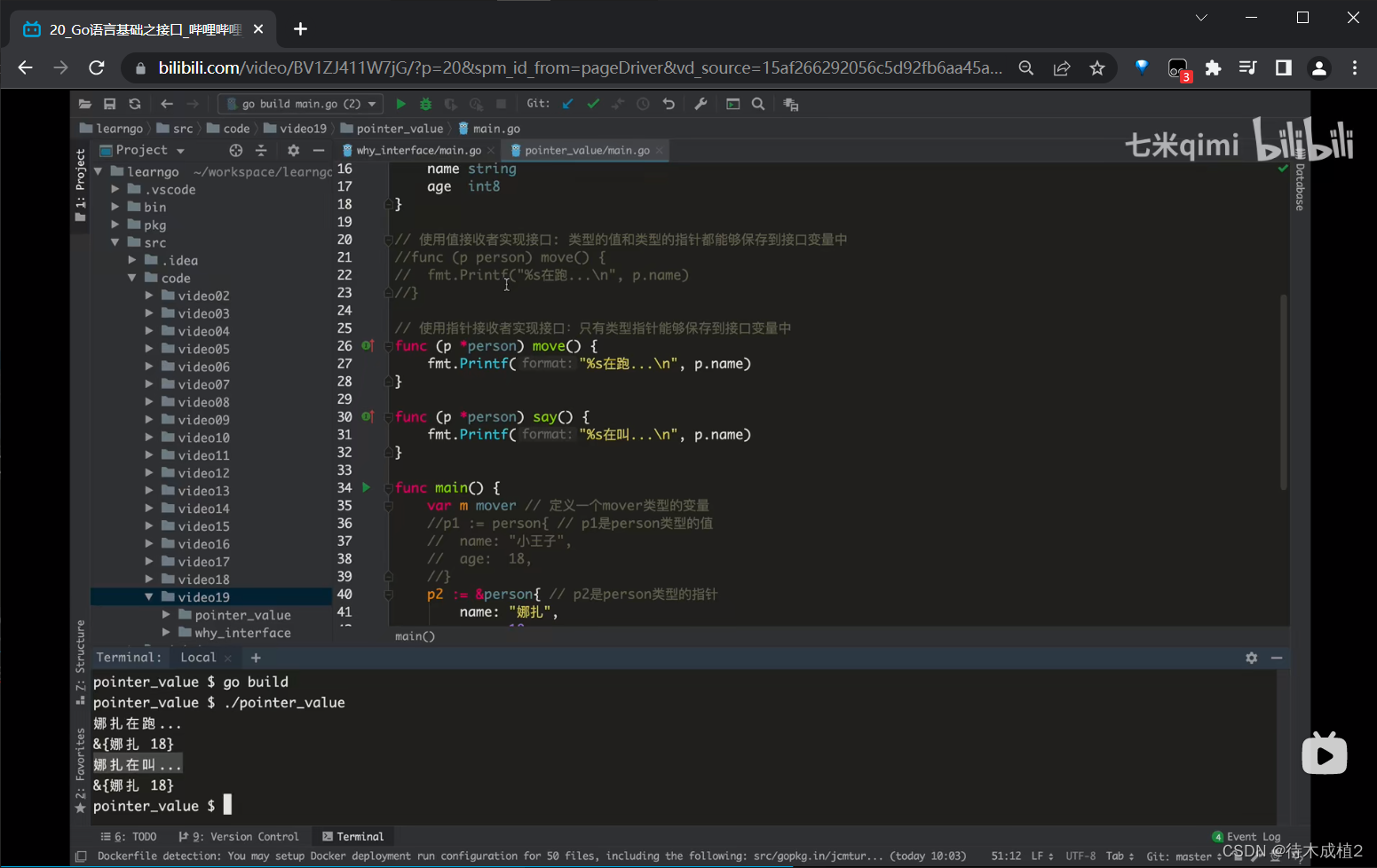Open Git history clock icon
Viewport: 1377px width, 868px height.
pyautogui.click(x=644, y=104)
